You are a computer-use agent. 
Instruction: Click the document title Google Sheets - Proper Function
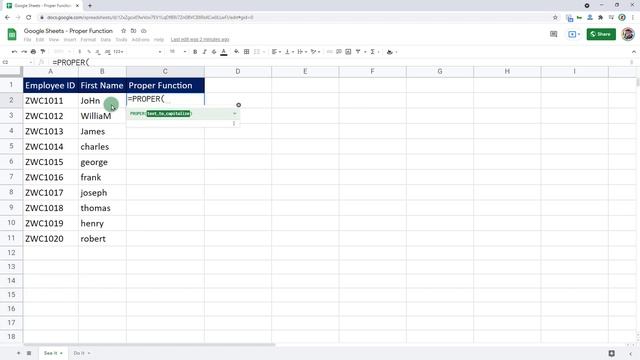tap(68, 31)
